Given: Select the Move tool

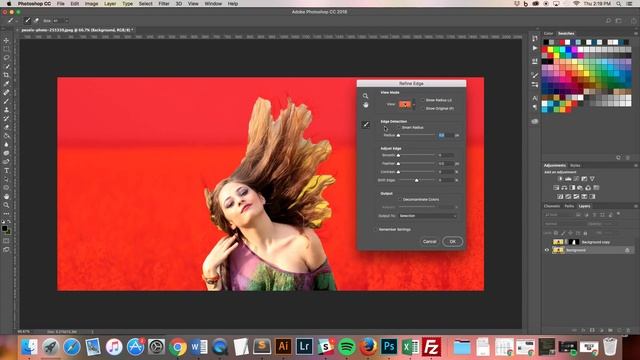Looking at the screenshot, I should [x=6, y=40].
